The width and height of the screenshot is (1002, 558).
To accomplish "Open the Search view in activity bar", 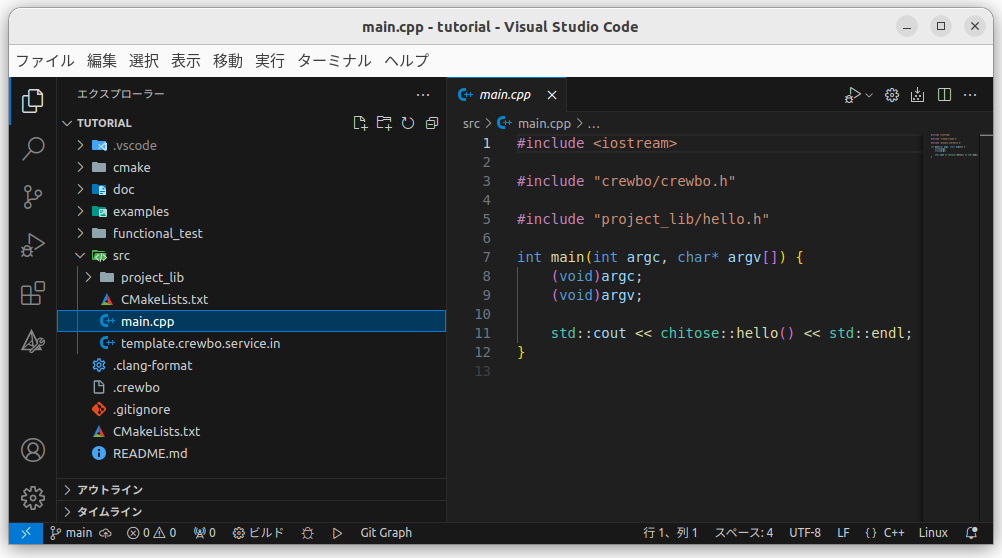I will [33, 149].
